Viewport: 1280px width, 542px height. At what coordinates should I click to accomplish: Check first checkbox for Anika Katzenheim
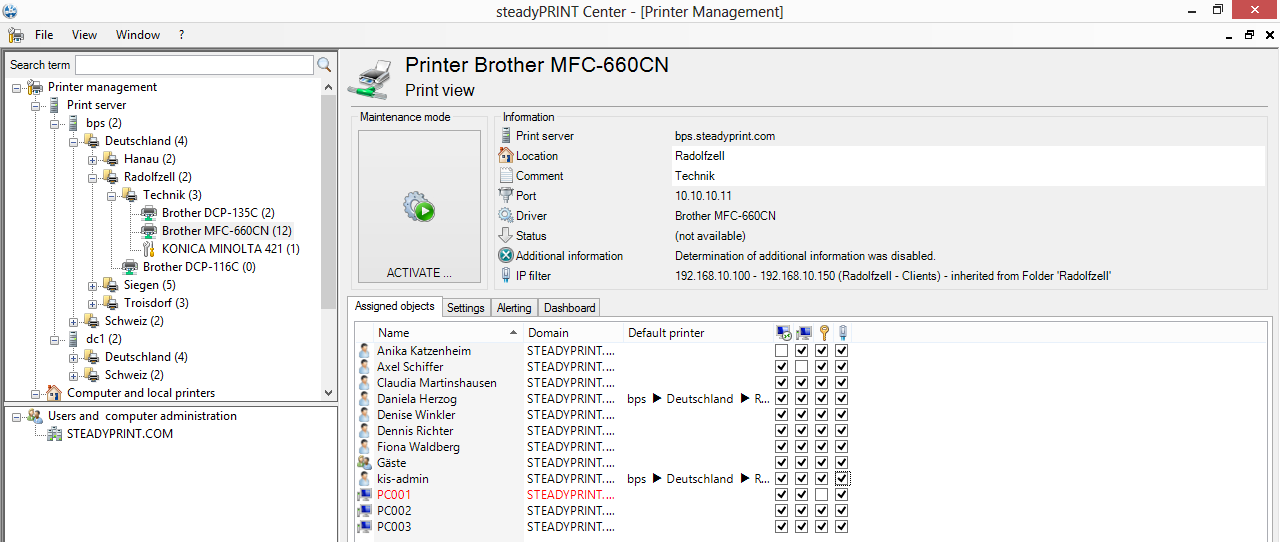point(782,351)
